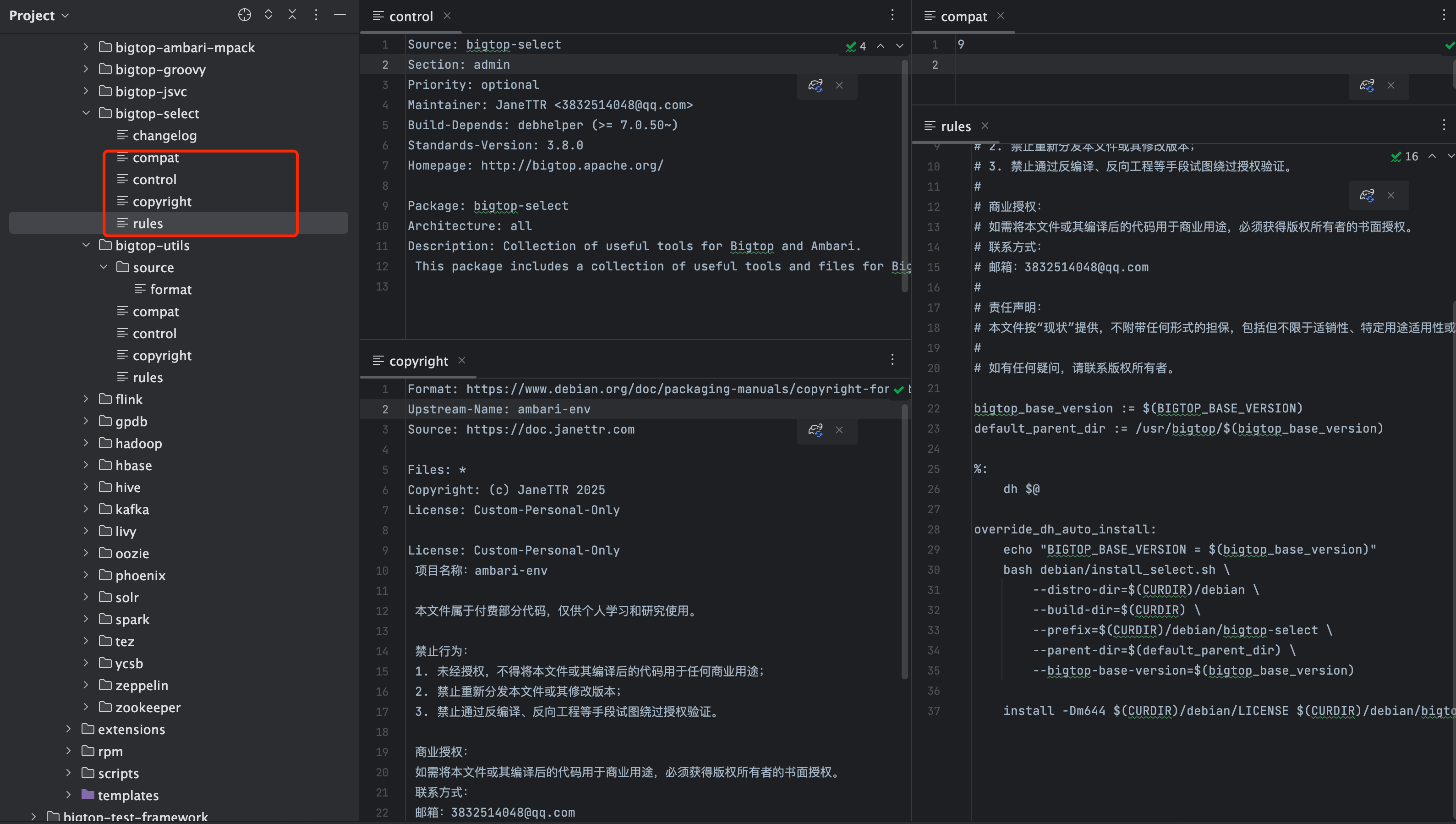This screenshot has height=824, width=1456.
Task: Click AI assistant icon in control editor
Action: (815, 85)
